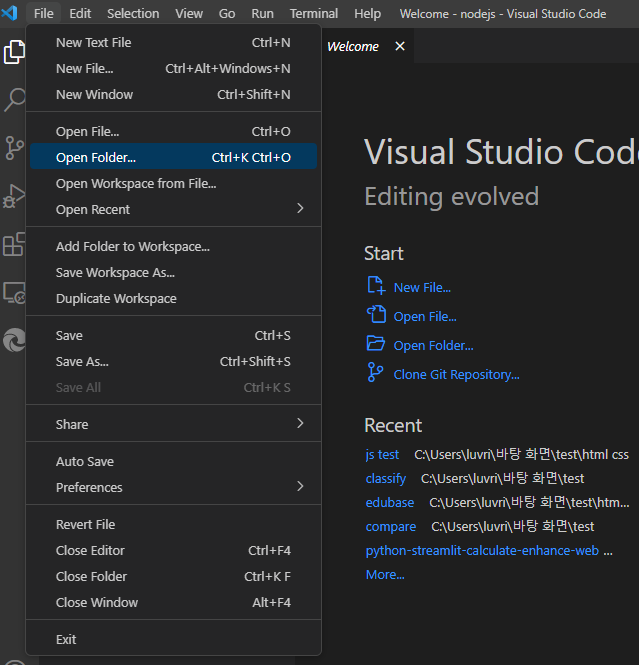The image size is (639, 665).
Task: Open Run and Debug view
Action: (14, 196)
